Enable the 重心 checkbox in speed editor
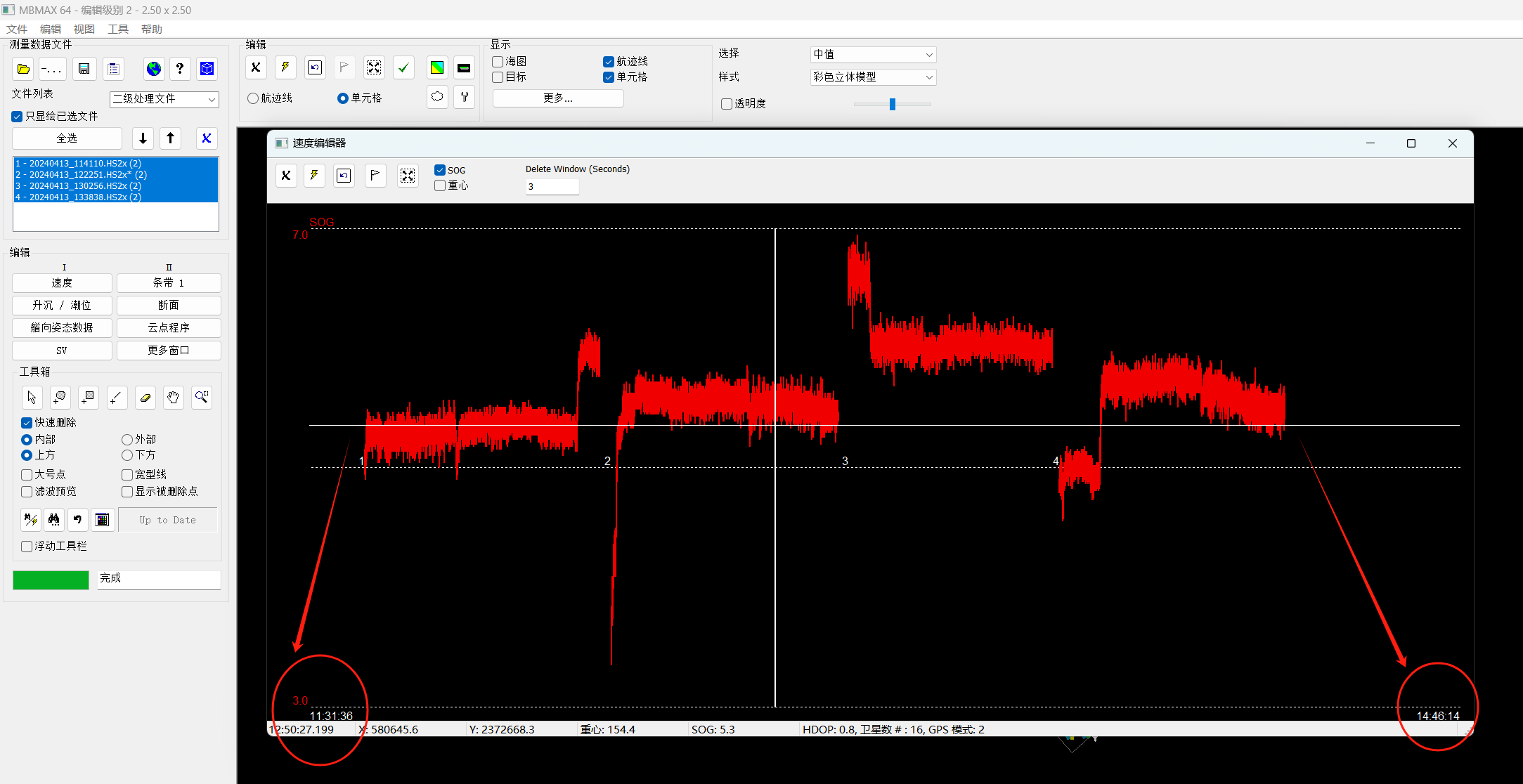The height and width of the screenshot is (784, 1523). tap(440, 185)
